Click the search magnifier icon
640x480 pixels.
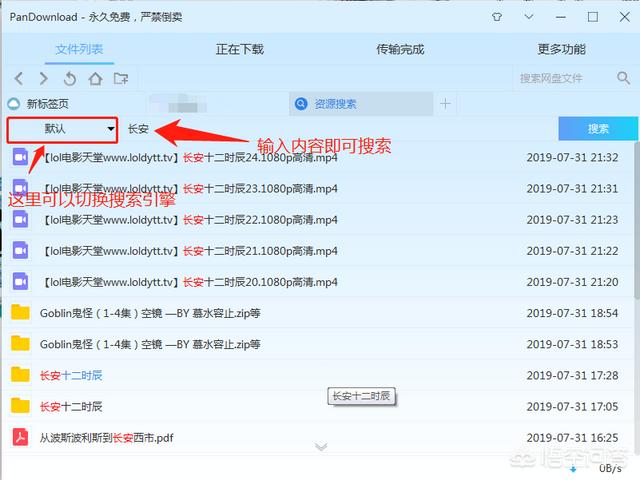click(x=623, y=78)
